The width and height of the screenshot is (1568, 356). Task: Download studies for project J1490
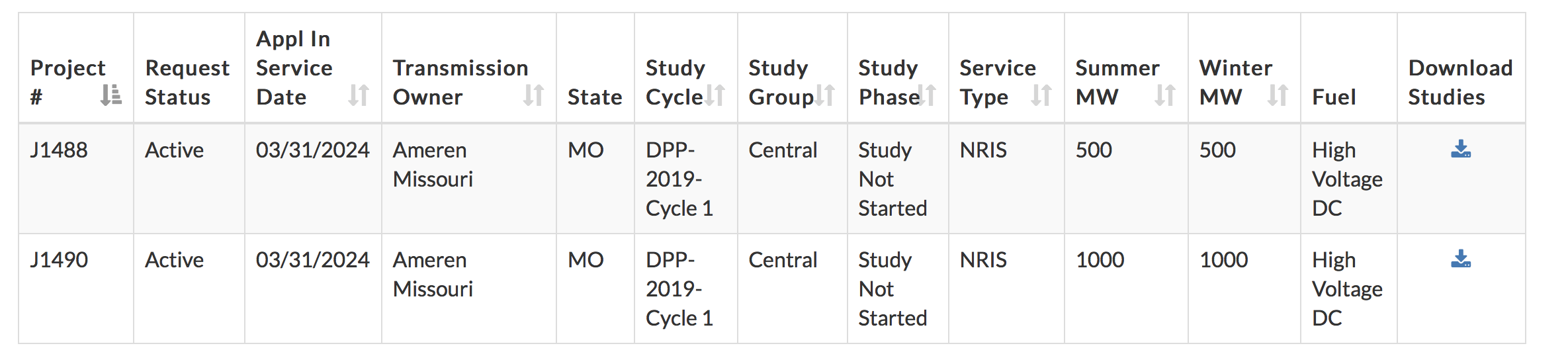[1461, 259]
